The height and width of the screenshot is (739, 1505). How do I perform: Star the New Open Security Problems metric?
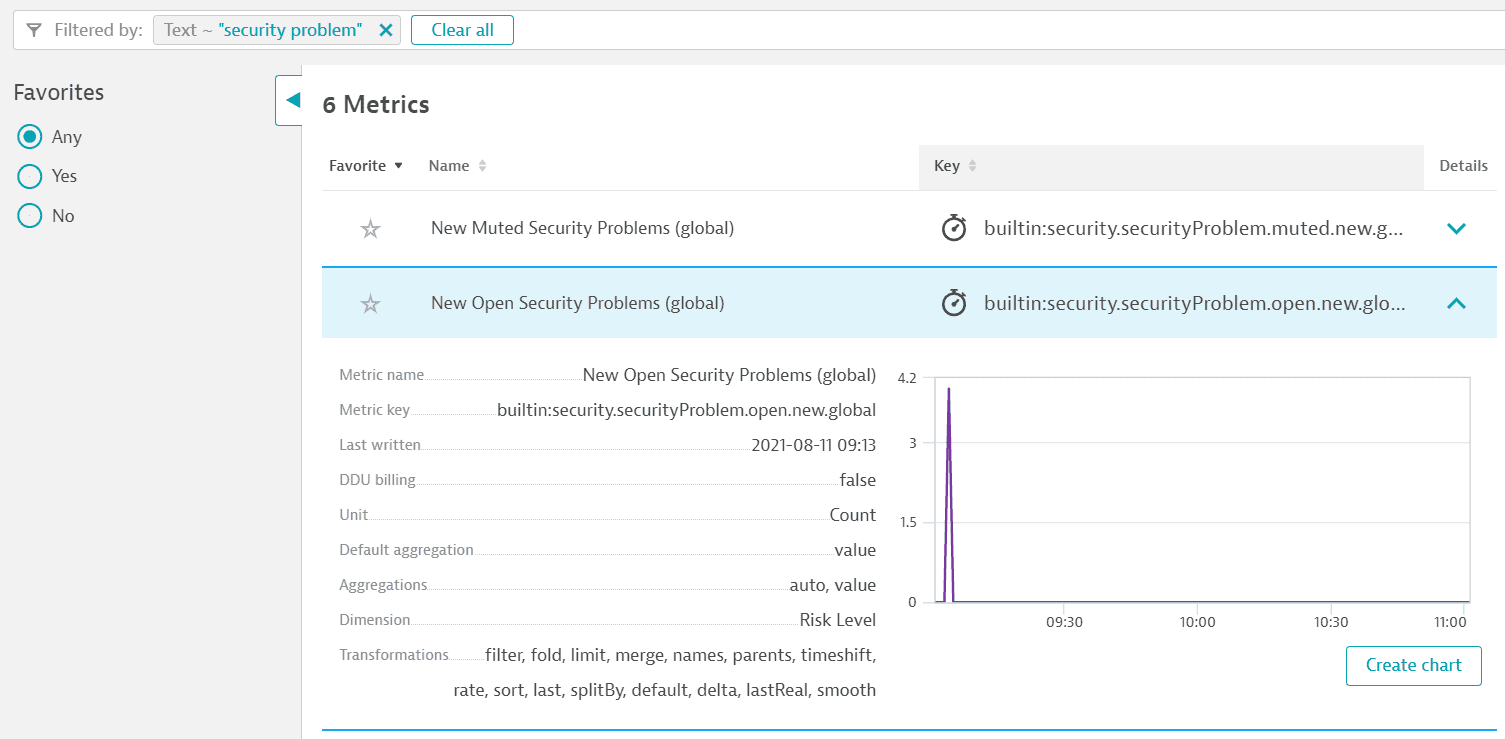370,304
